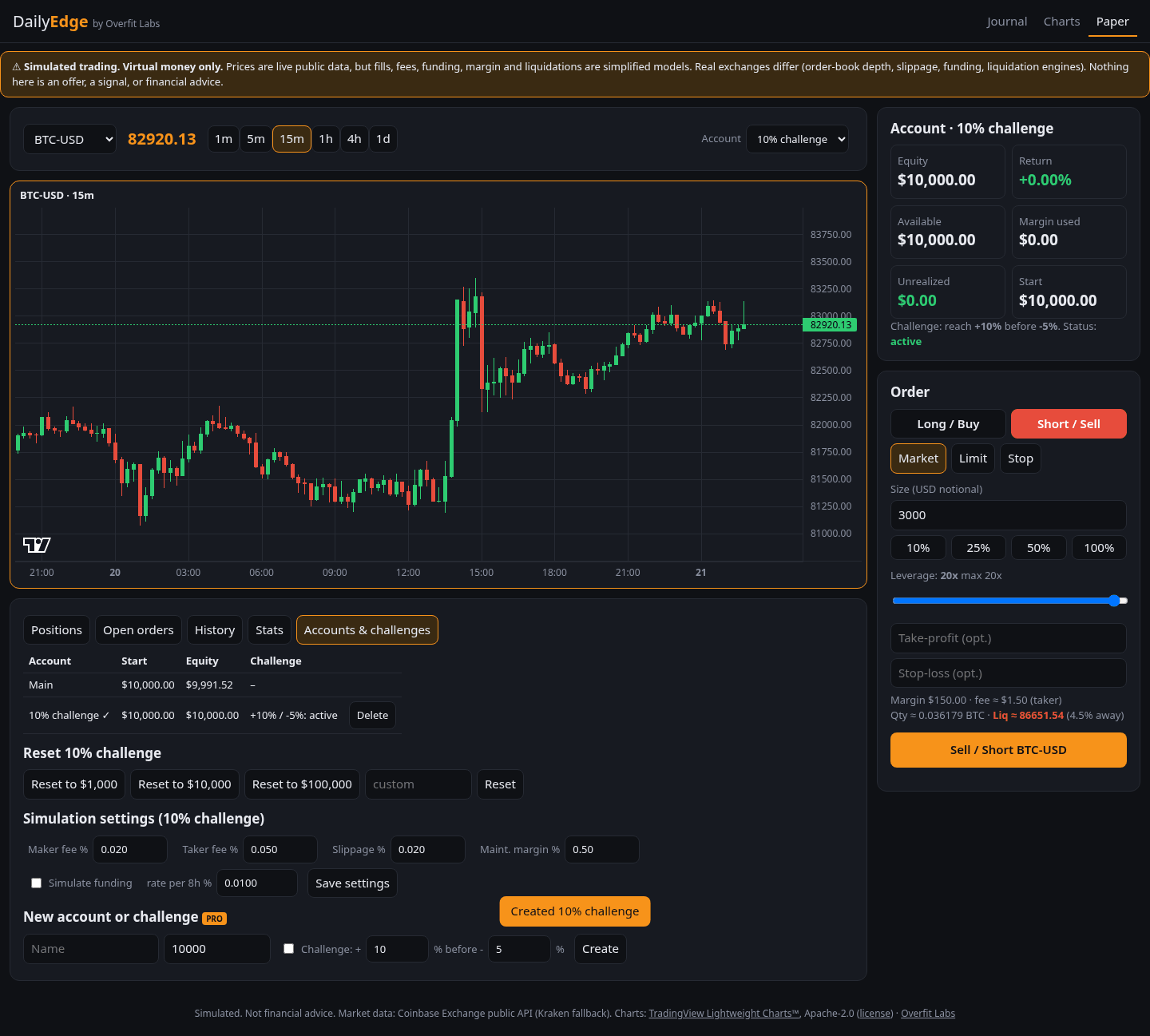Select the Limit order type

pos(973,458)
